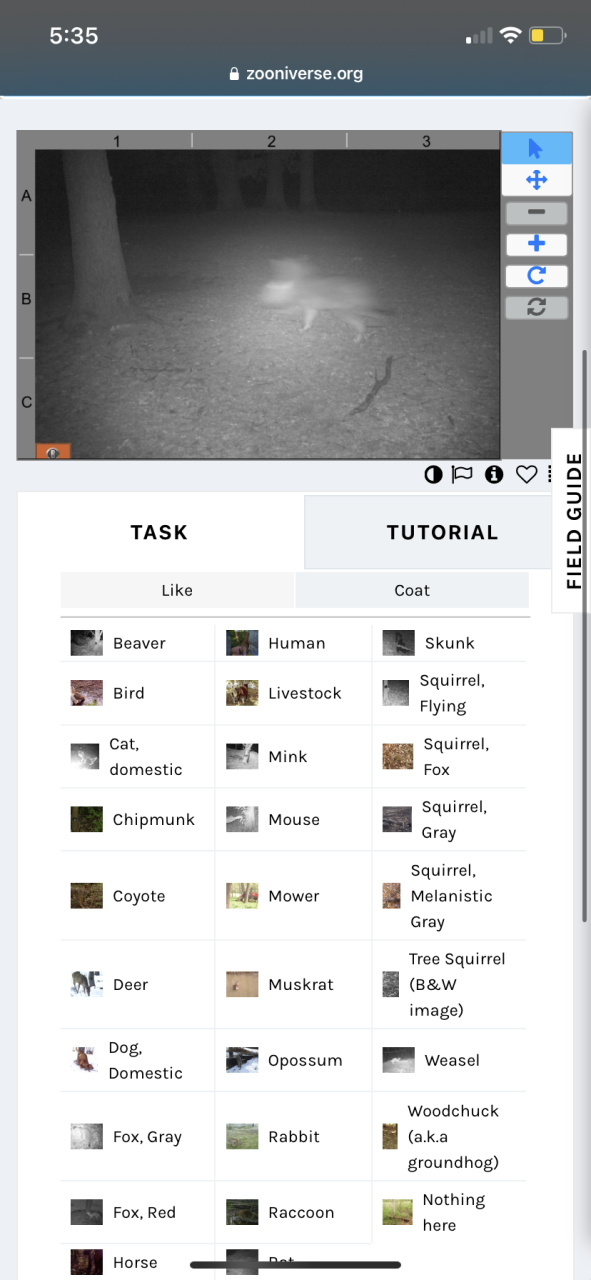Viewport: 591px width, 1280px height.
Task: Zoom in with the plus button
Action: click(x=536, y=244)
